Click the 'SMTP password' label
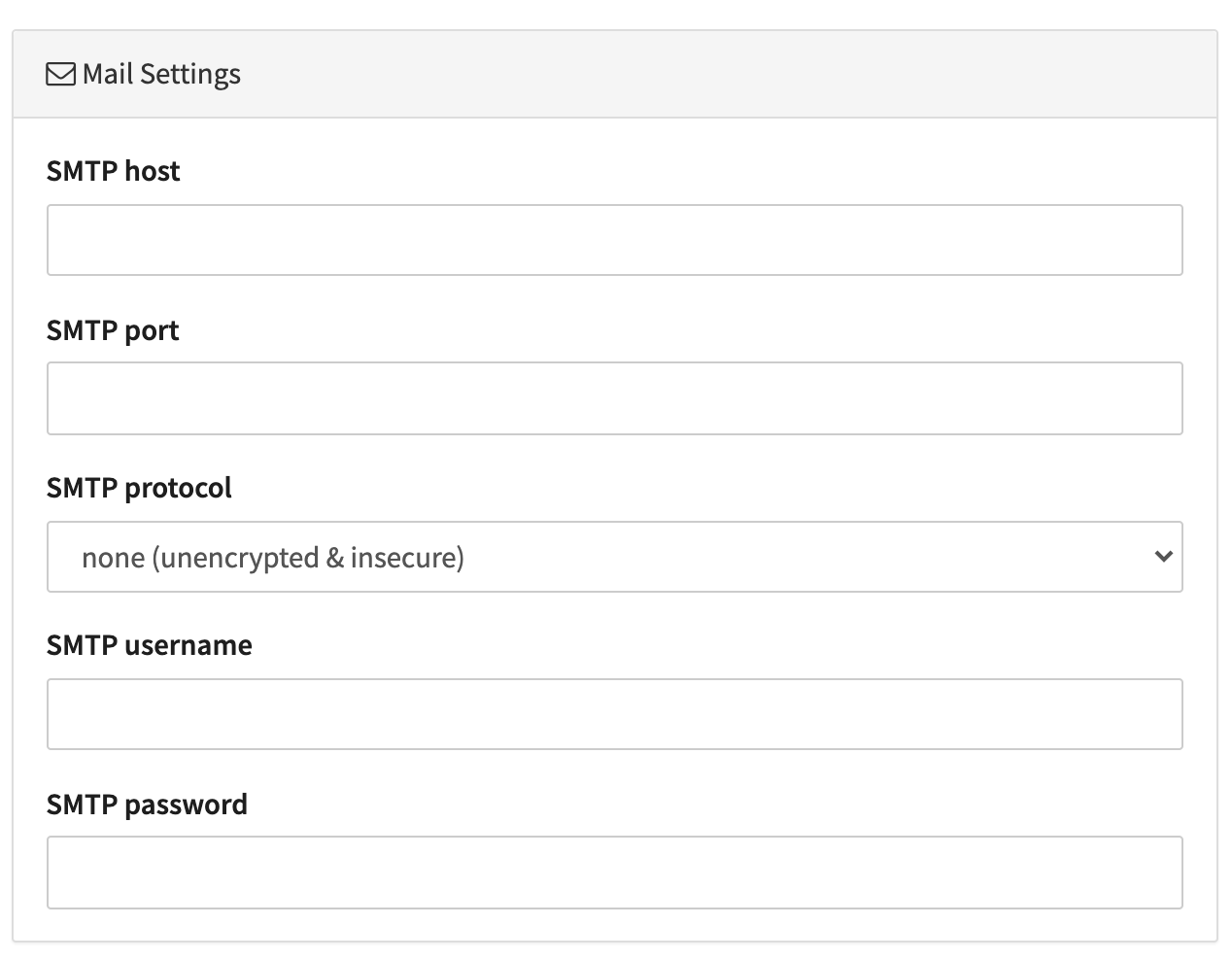 tap(147, 805)
